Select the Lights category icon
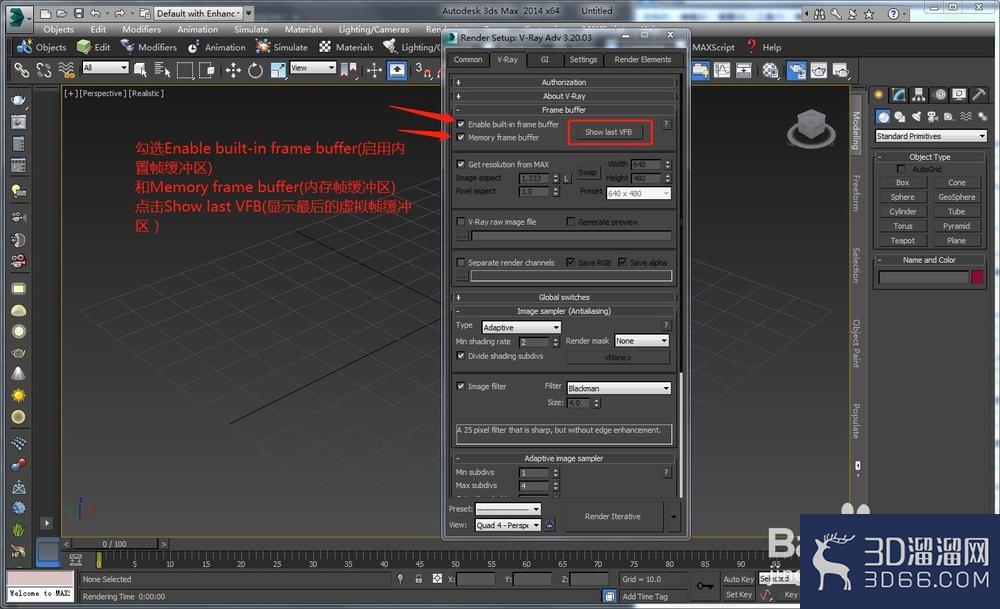 [x=916, y=116]
